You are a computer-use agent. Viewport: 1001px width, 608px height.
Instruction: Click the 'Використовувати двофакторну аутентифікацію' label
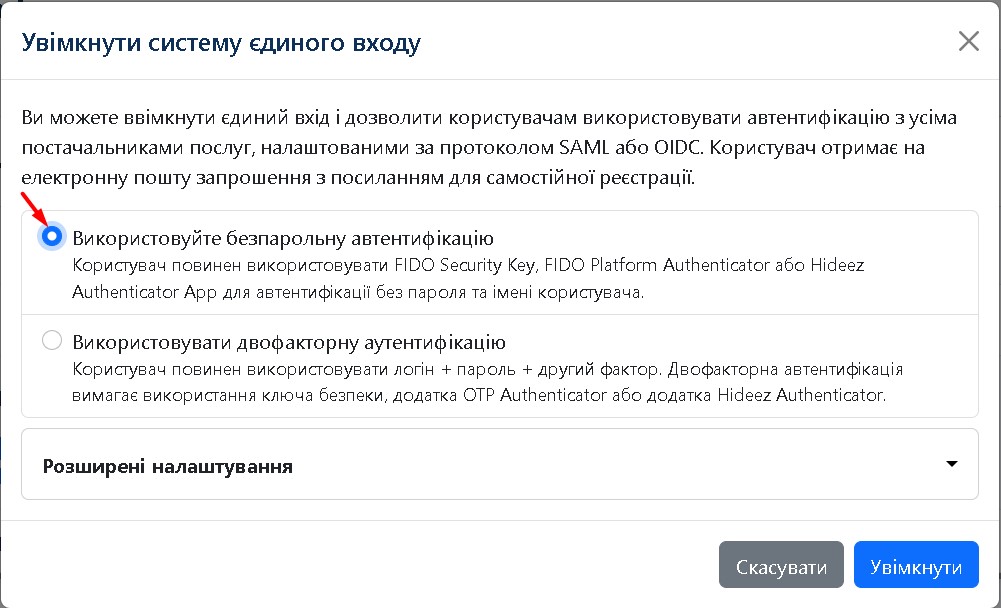[289, 343]
